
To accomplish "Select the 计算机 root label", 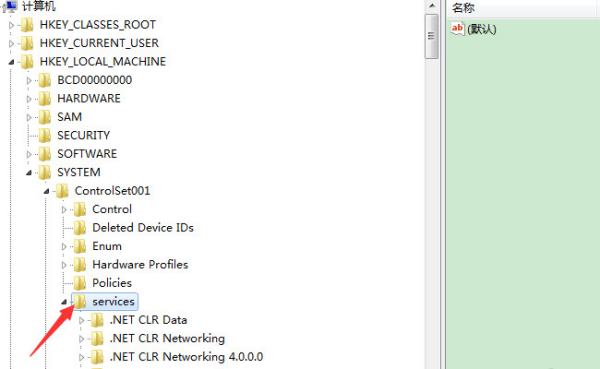I will coord(38,6).
